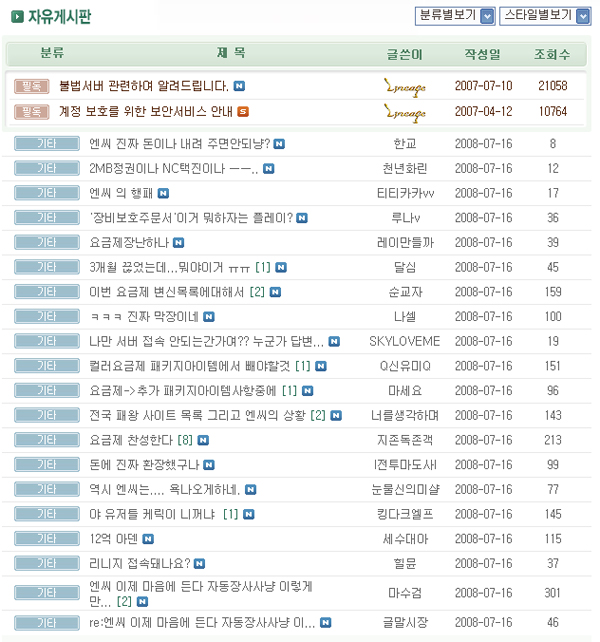Screen dimensions: 600x642
Task: Open post 불법서버 관련하여 알려드립니다
Action: coord(144,86)
